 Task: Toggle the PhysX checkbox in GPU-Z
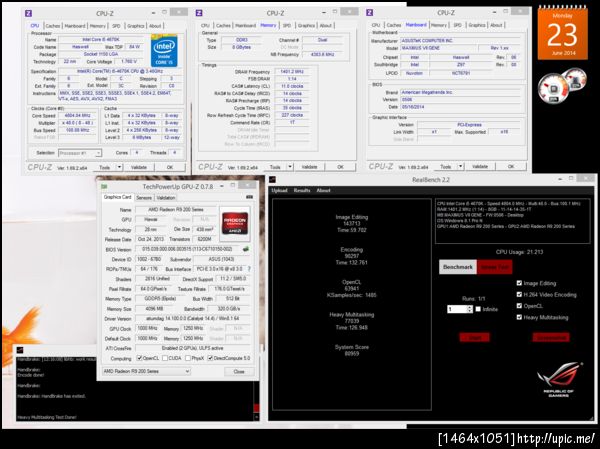coord(188,358)
